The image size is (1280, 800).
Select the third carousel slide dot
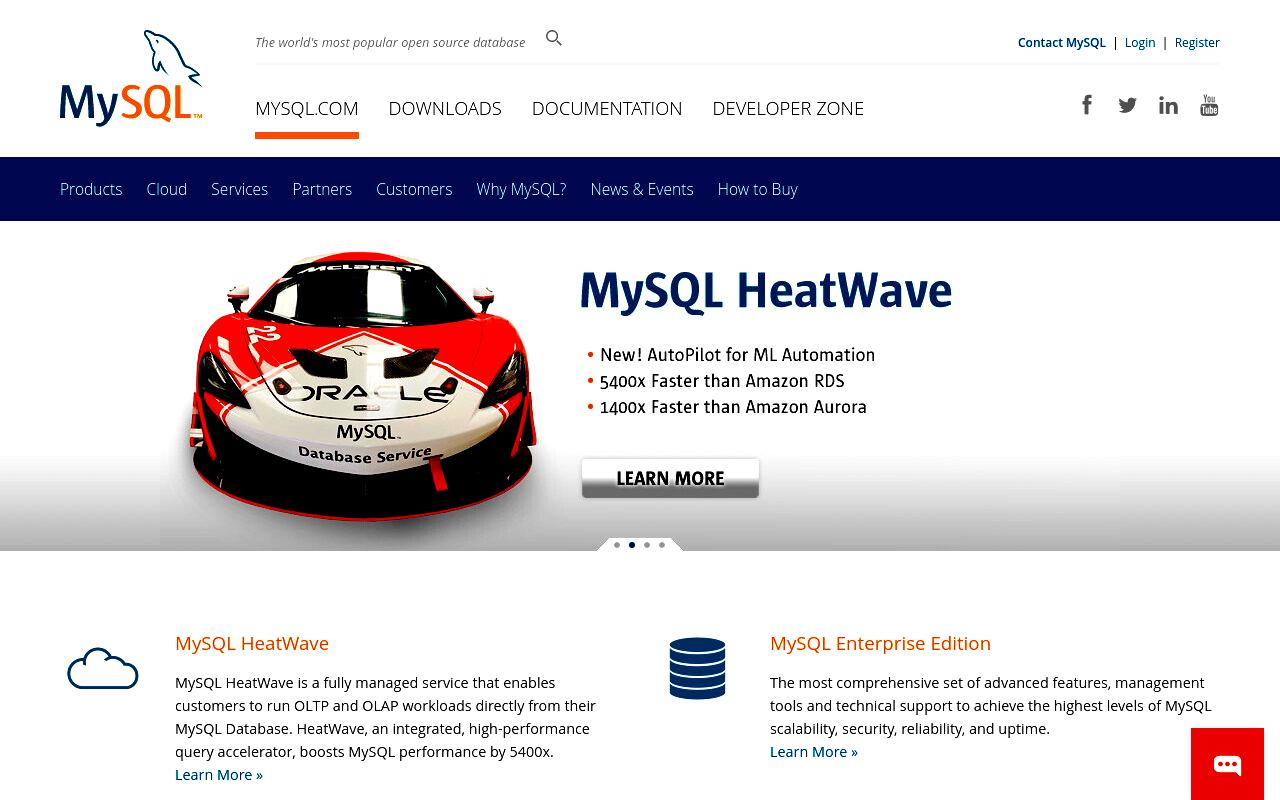click(647, 545)
